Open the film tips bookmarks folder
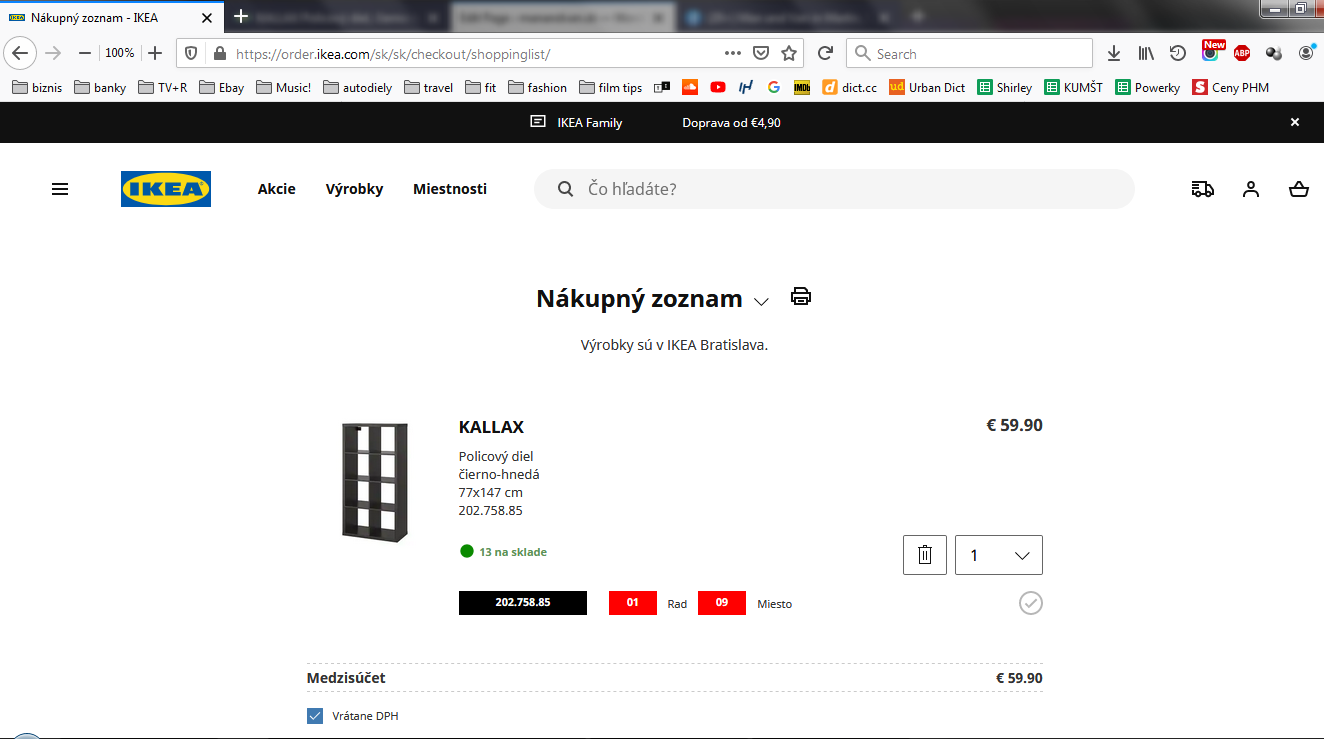The width and height of the screenshot is (1324, 739). 610,88
